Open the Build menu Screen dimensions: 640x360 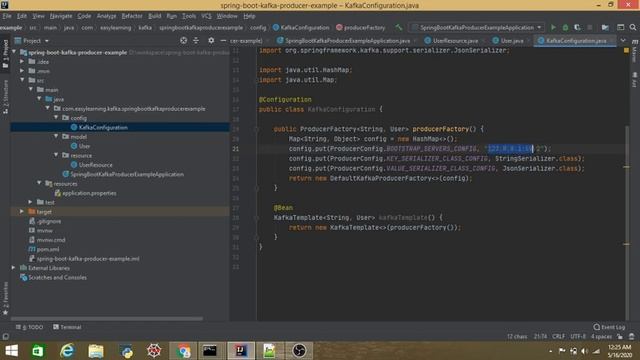pyautogui.click(x=154, y=16)
